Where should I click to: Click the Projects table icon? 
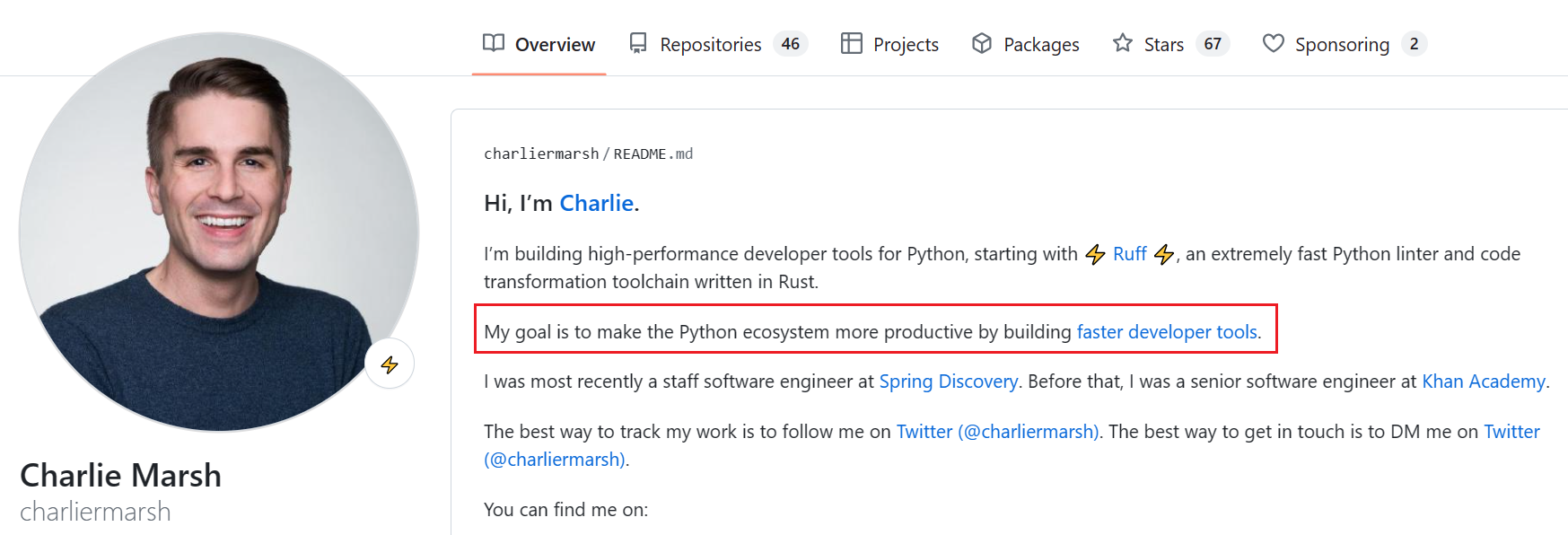point(851,43)
